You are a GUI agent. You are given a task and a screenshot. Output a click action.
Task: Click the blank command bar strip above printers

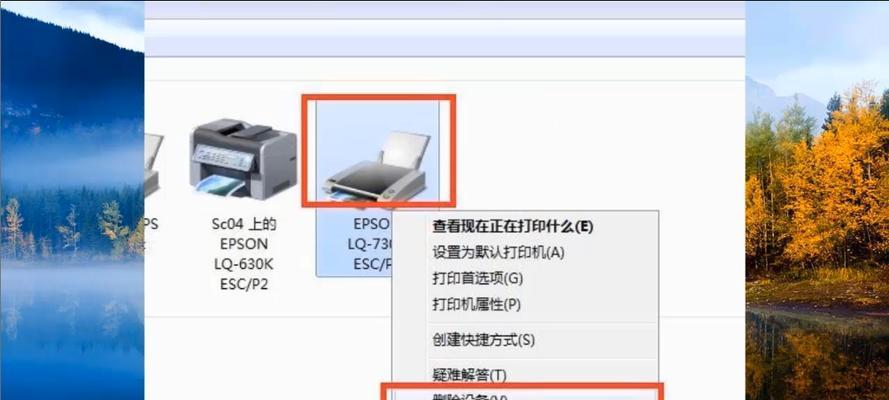444,46
